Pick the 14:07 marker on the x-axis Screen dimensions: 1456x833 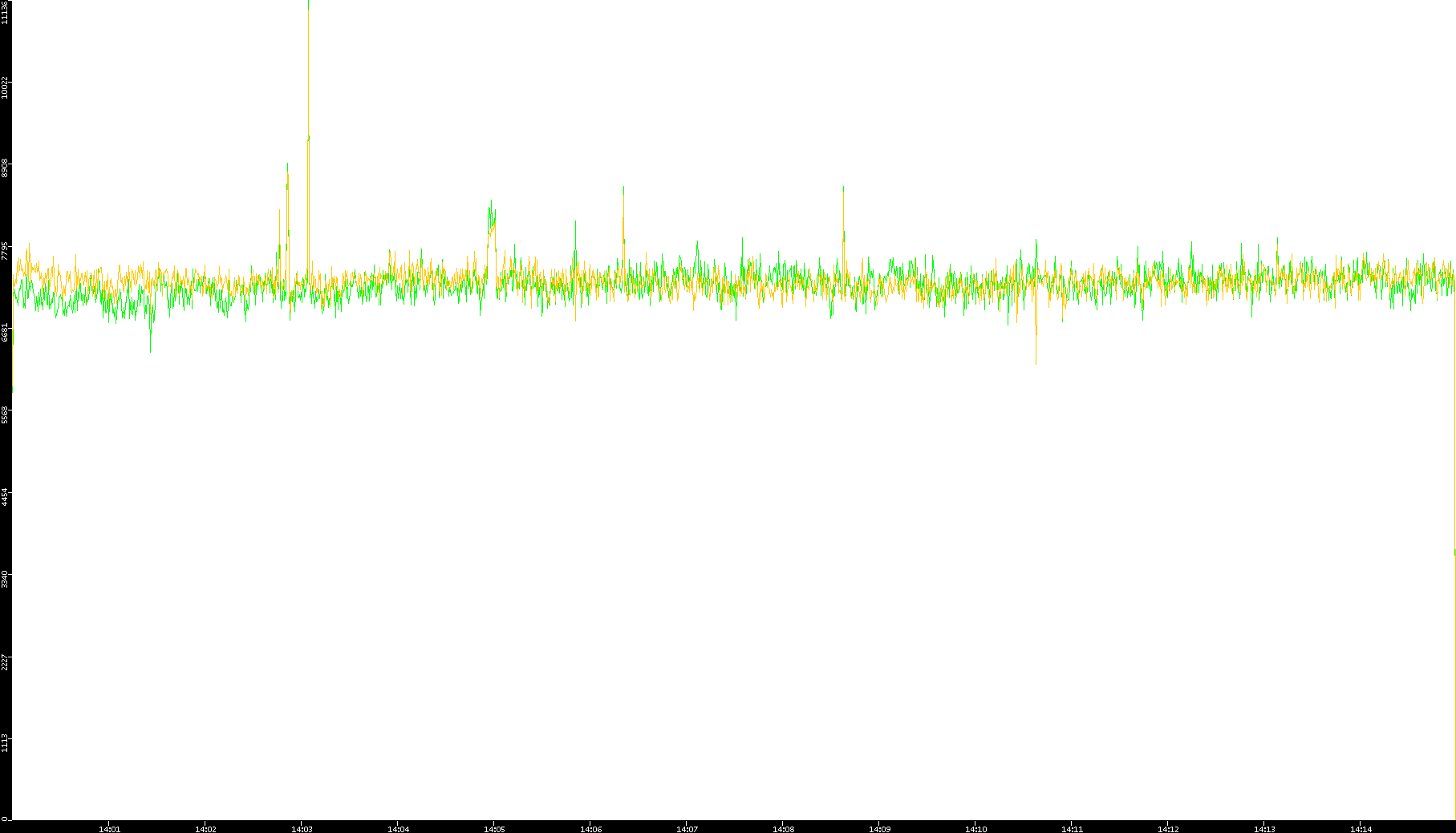click(x=687, y=828)
